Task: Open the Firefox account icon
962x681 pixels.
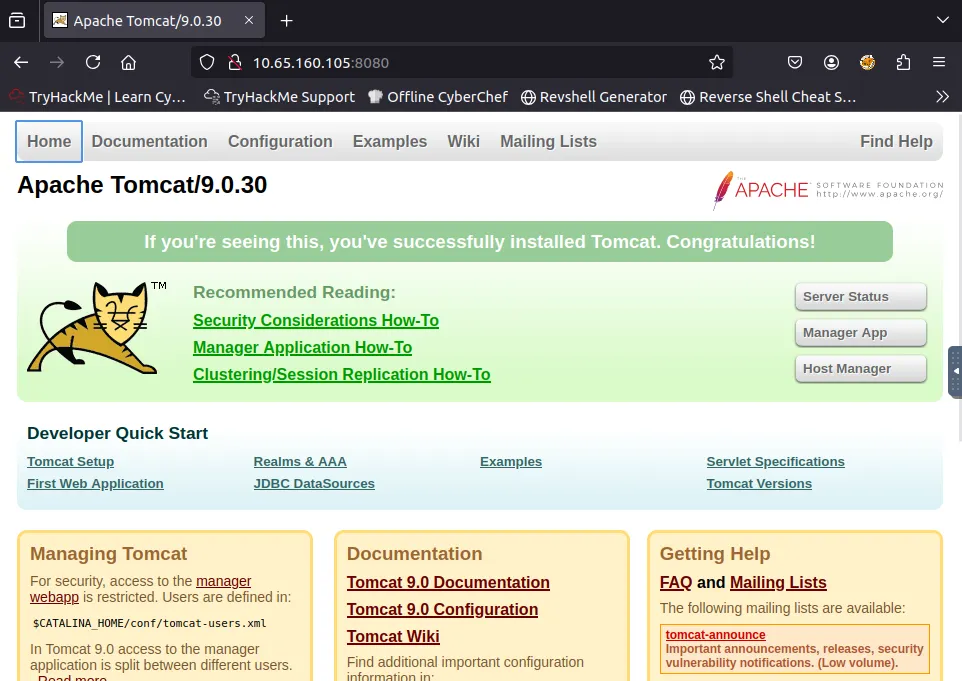Action: (831, 62)
